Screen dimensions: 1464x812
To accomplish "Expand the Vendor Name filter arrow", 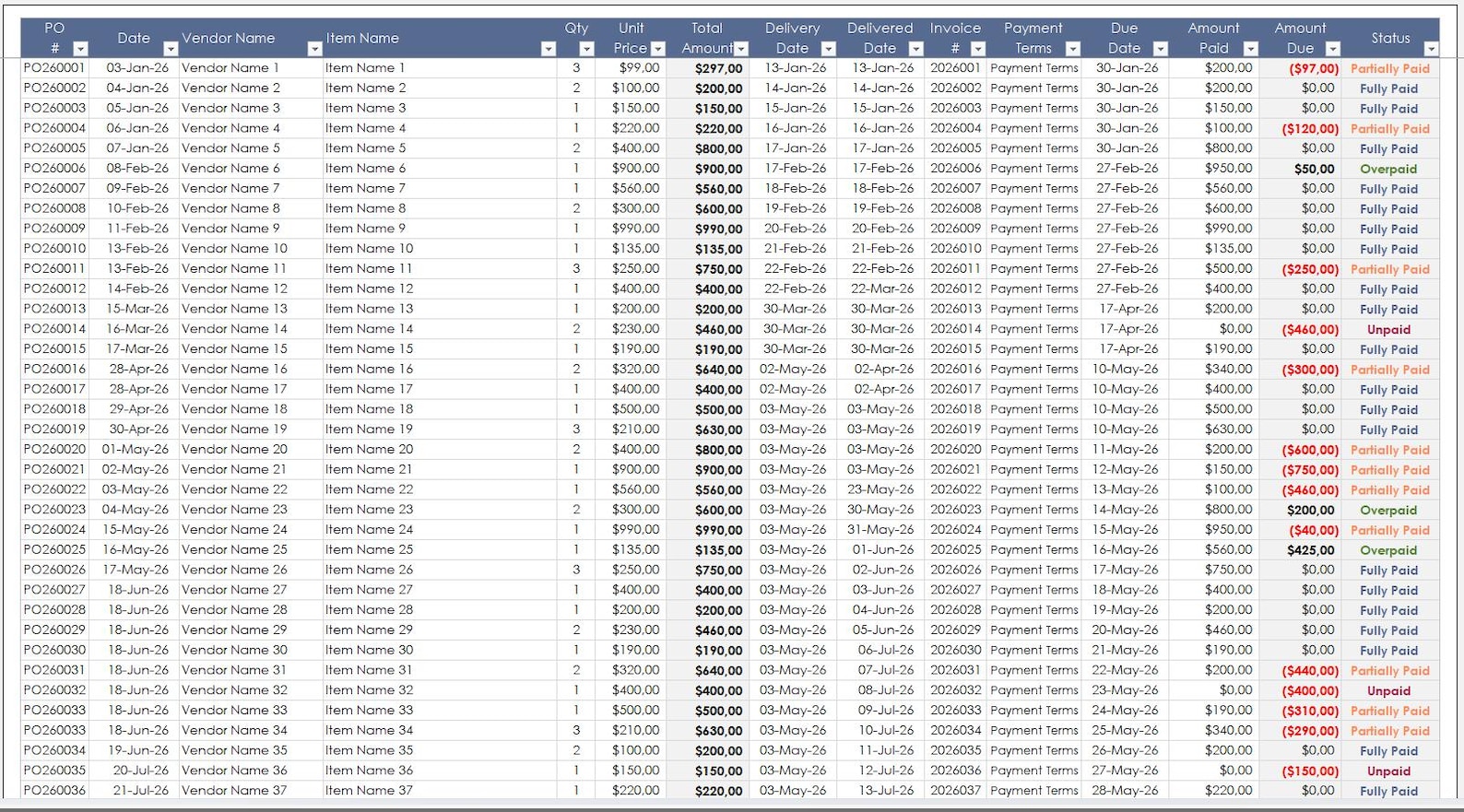I will pyautogui.click(x=314, y=48).
